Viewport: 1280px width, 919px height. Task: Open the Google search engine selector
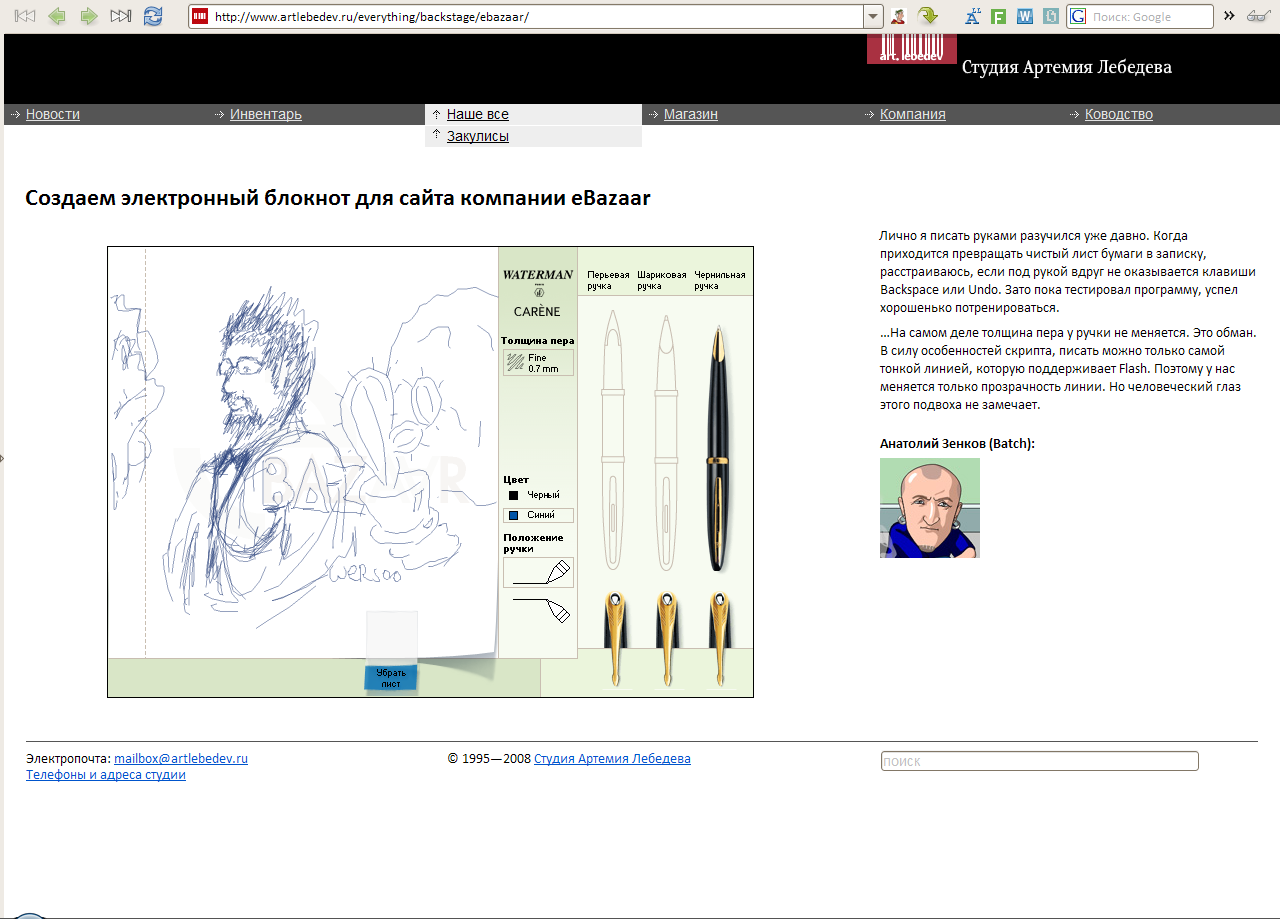click(1078, 17)
